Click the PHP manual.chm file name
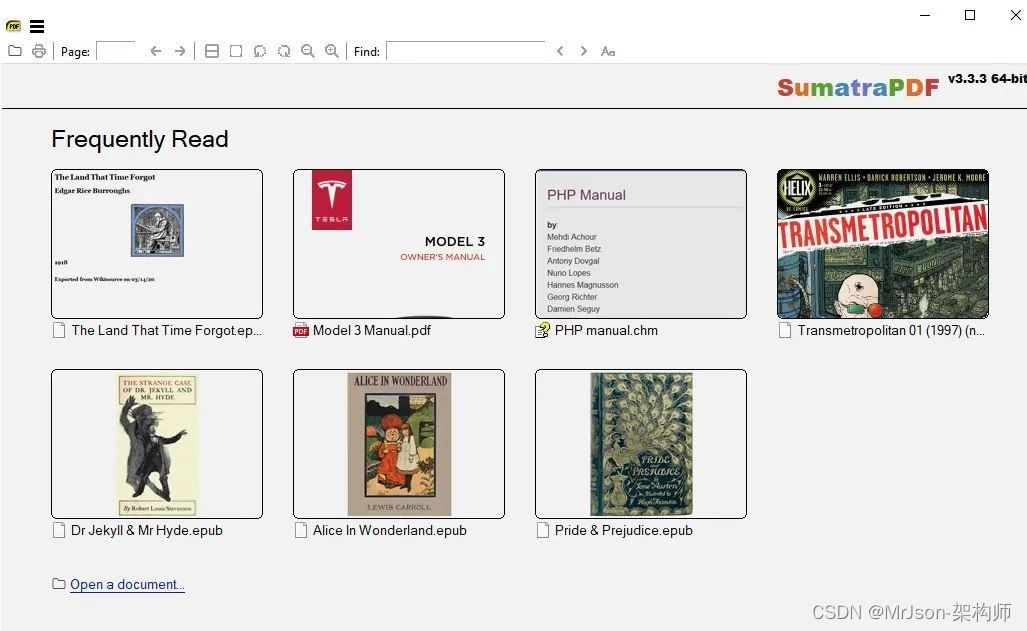The height and width of the screenshot is (631, 1027). [x=606, y=330]
